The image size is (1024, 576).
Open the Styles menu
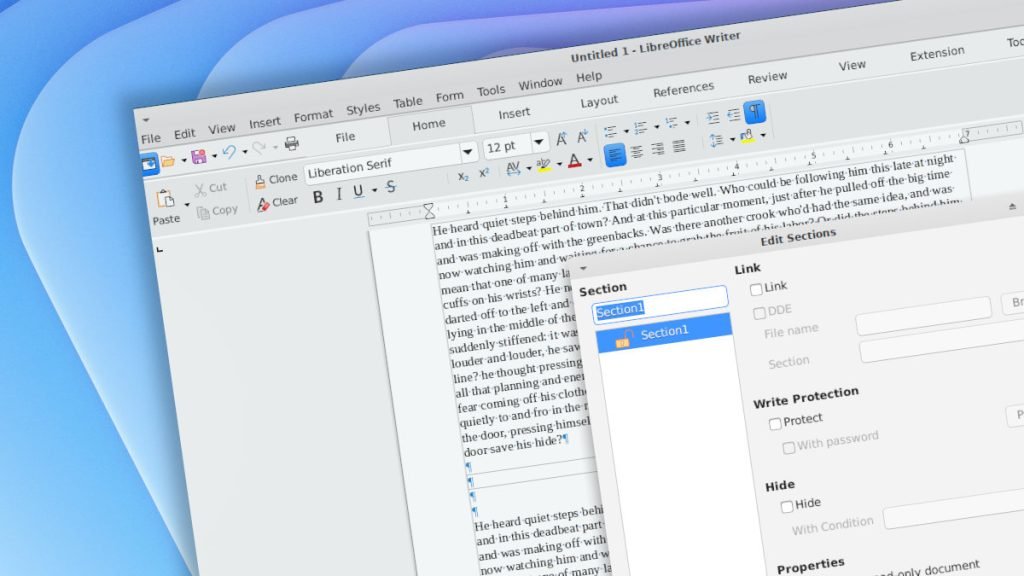coord(362,109)
